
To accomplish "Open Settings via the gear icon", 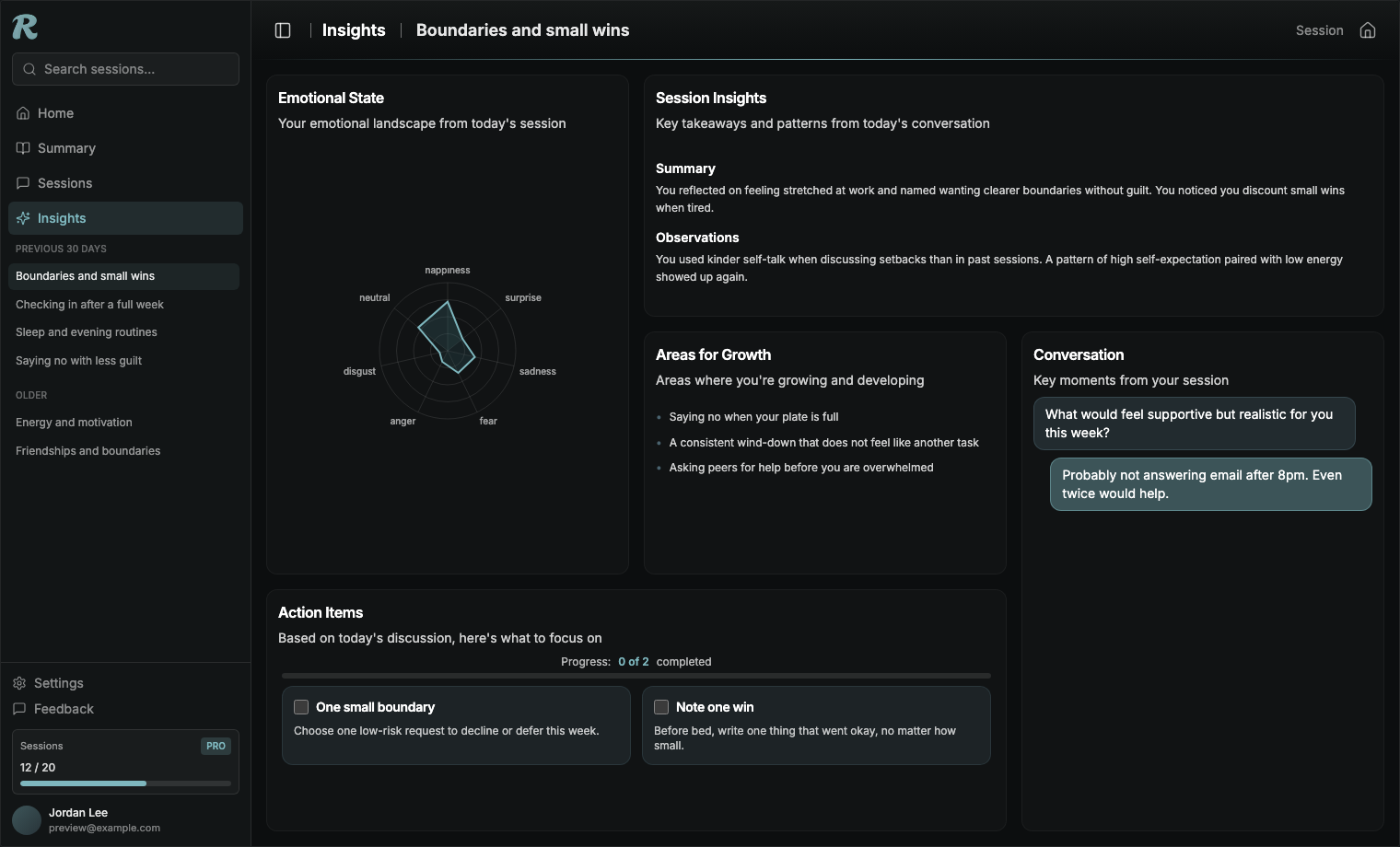I will [19, 683].
